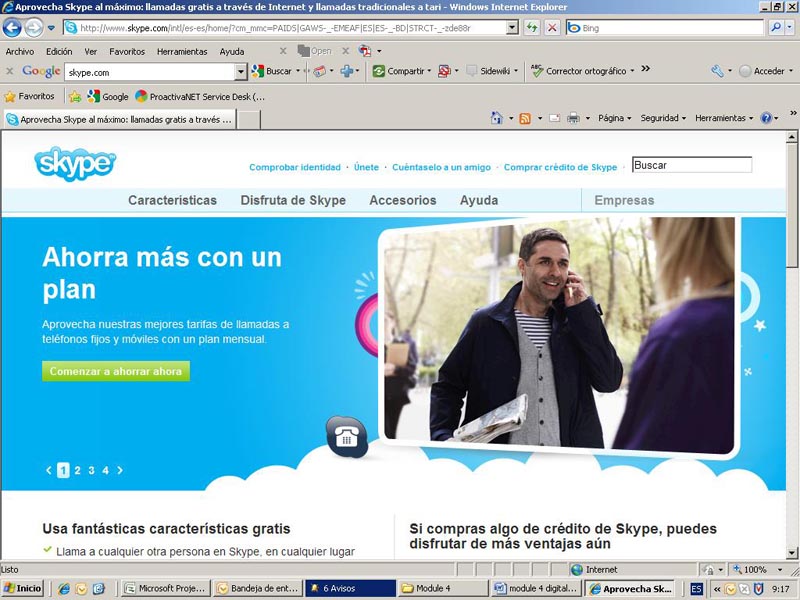
Task: Click the Google favorites bar link
Action: tap(108, 96)
